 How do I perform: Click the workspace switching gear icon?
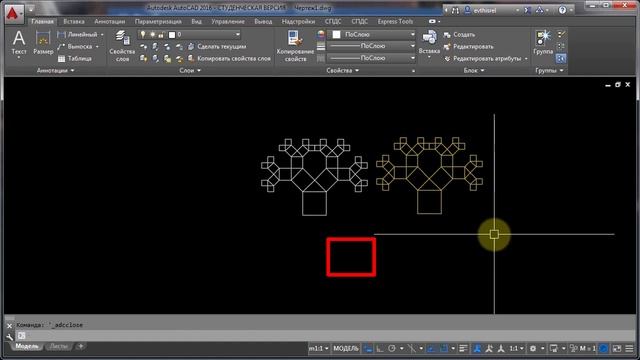533,349
